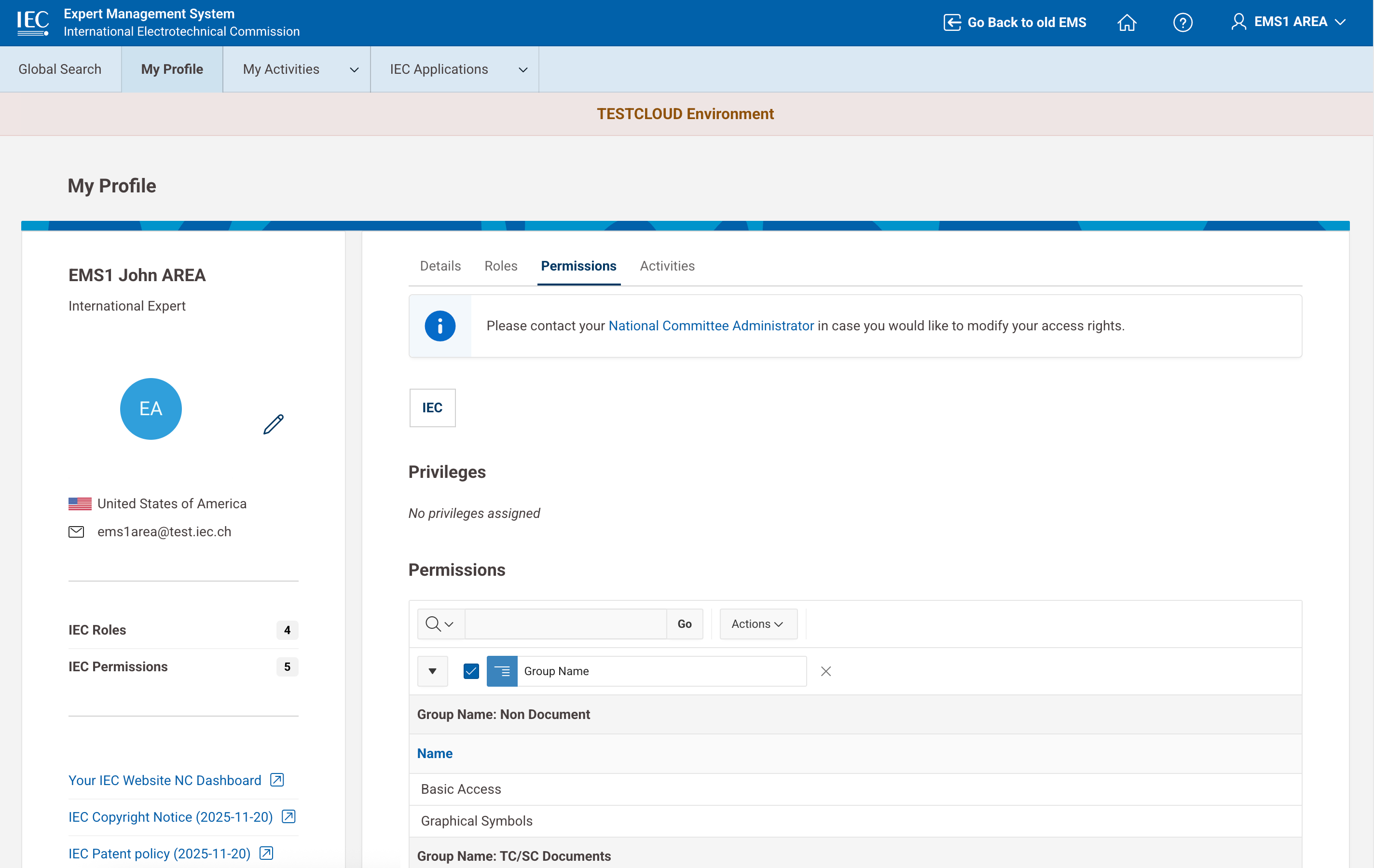
Task: Click the Help question mark icon
Action: coord(1183,23)
